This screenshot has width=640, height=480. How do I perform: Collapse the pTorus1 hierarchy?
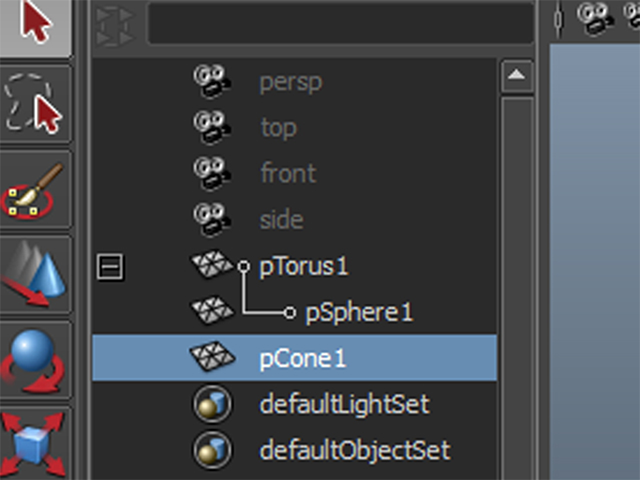point(110,267)
